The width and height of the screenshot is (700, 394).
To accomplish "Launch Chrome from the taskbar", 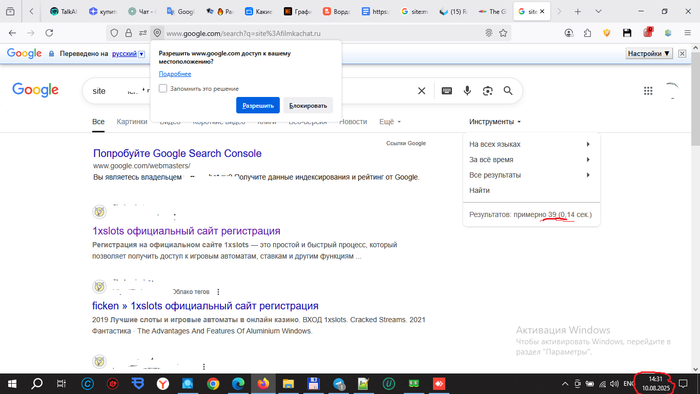I will point(213,384).
